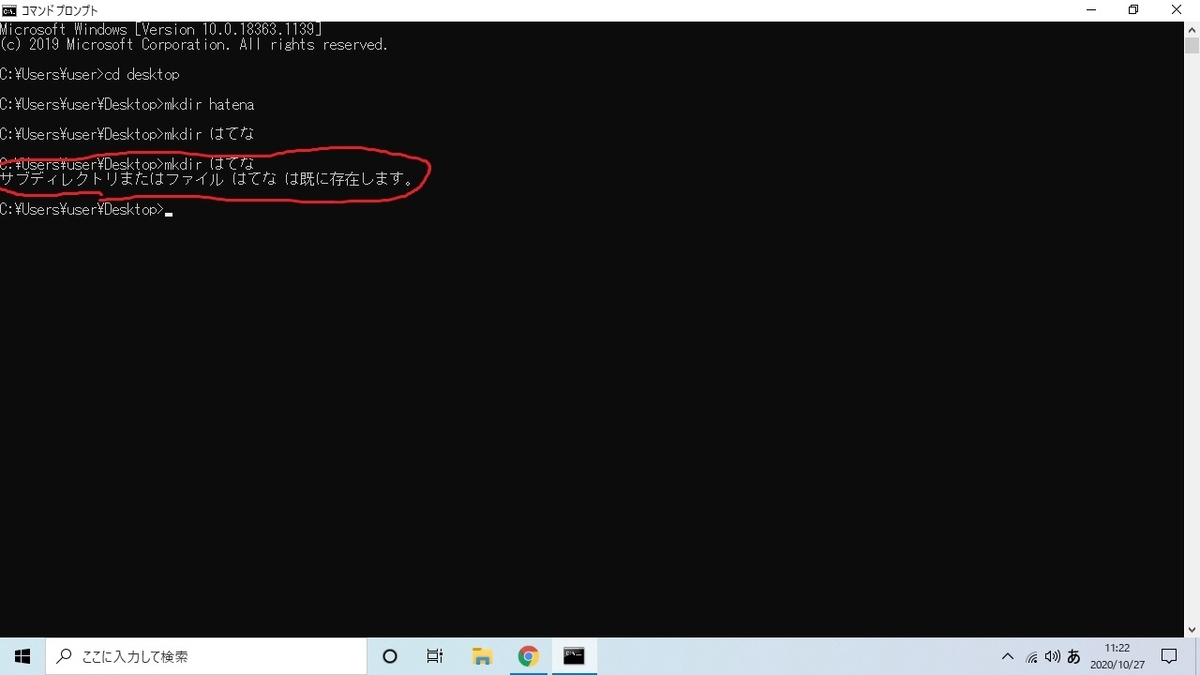
Task: Click the Microsoft Windows version line
Action: coord(161,30)
